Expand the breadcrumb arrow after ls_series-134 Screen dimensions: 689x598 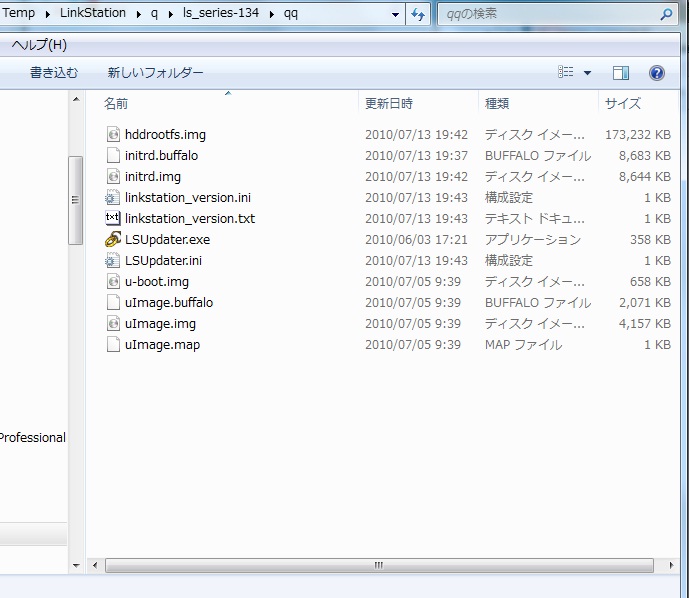[x=272, y=14]
